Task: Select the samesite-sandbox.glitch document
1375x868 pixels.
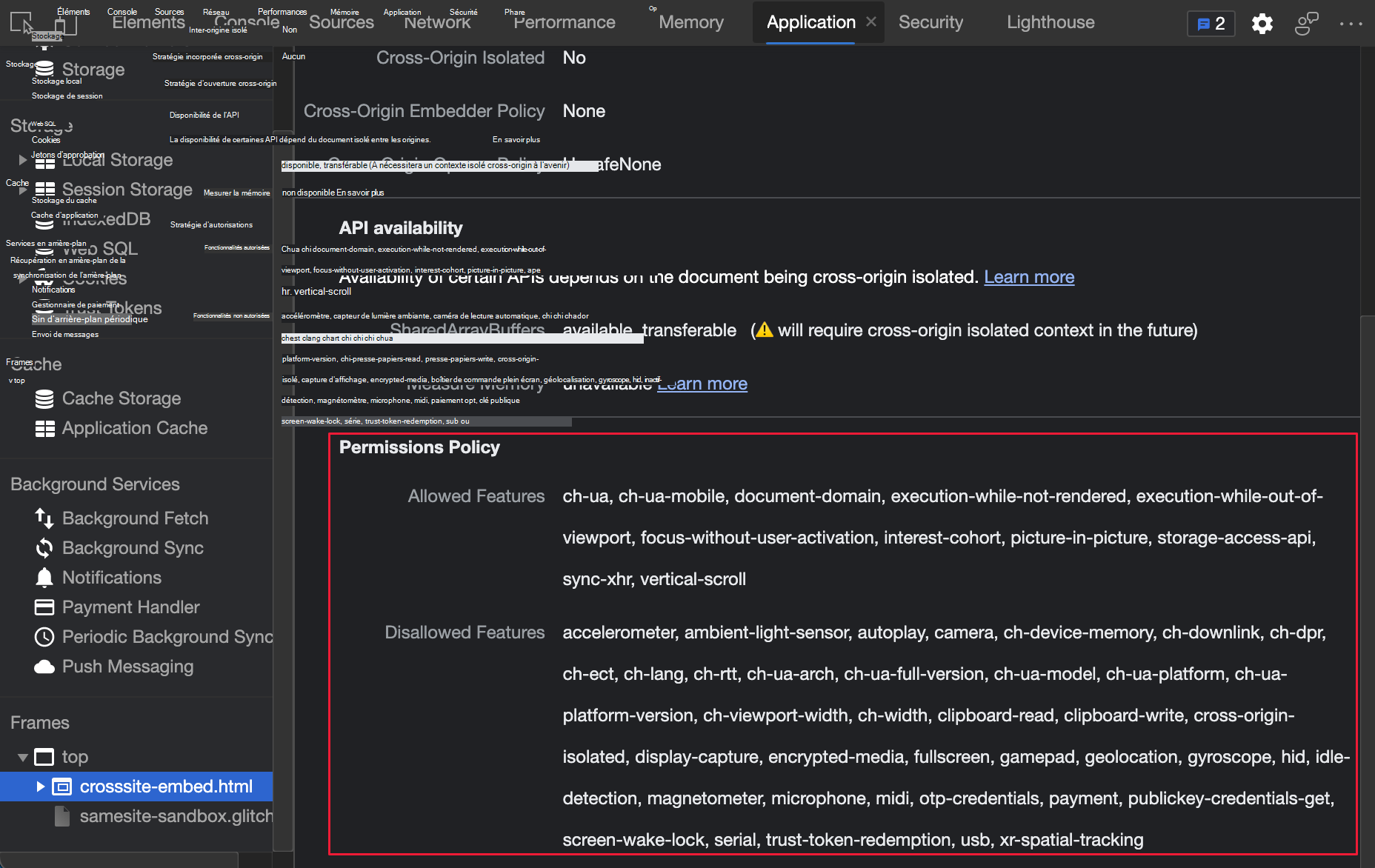Action: point(176,816)
